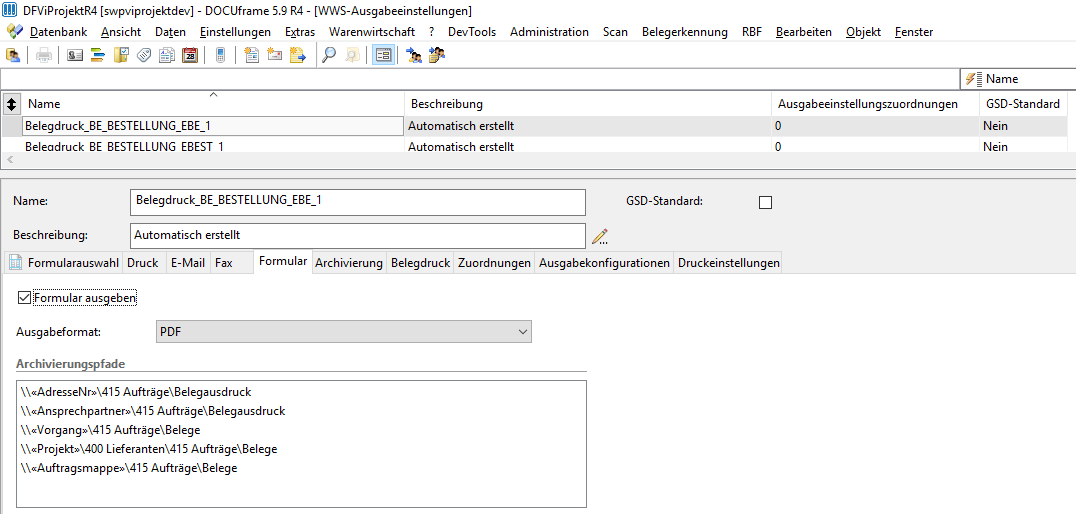Switch to the Ausgabekonfigurationen tab
The image size is (1076, 514).
click(605, 263)
